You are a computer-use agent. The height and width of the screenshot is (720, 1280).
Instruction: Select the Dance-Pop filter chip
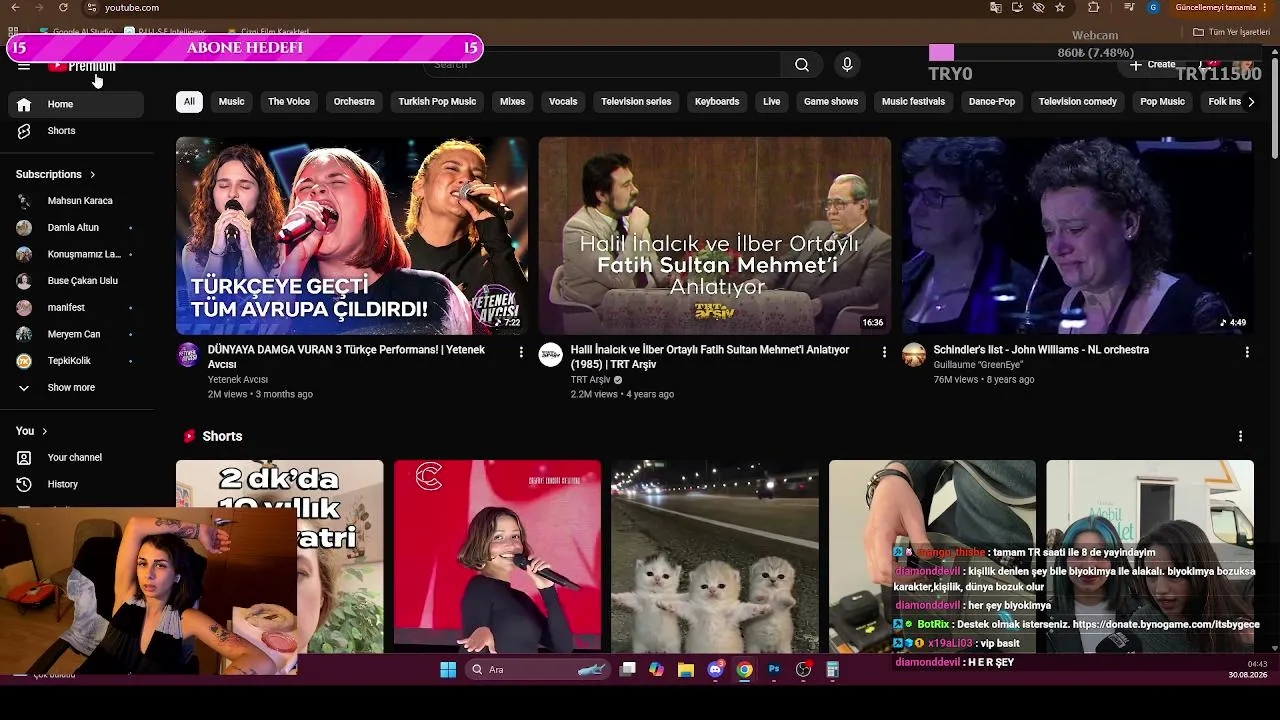click(x=992, y=102)
